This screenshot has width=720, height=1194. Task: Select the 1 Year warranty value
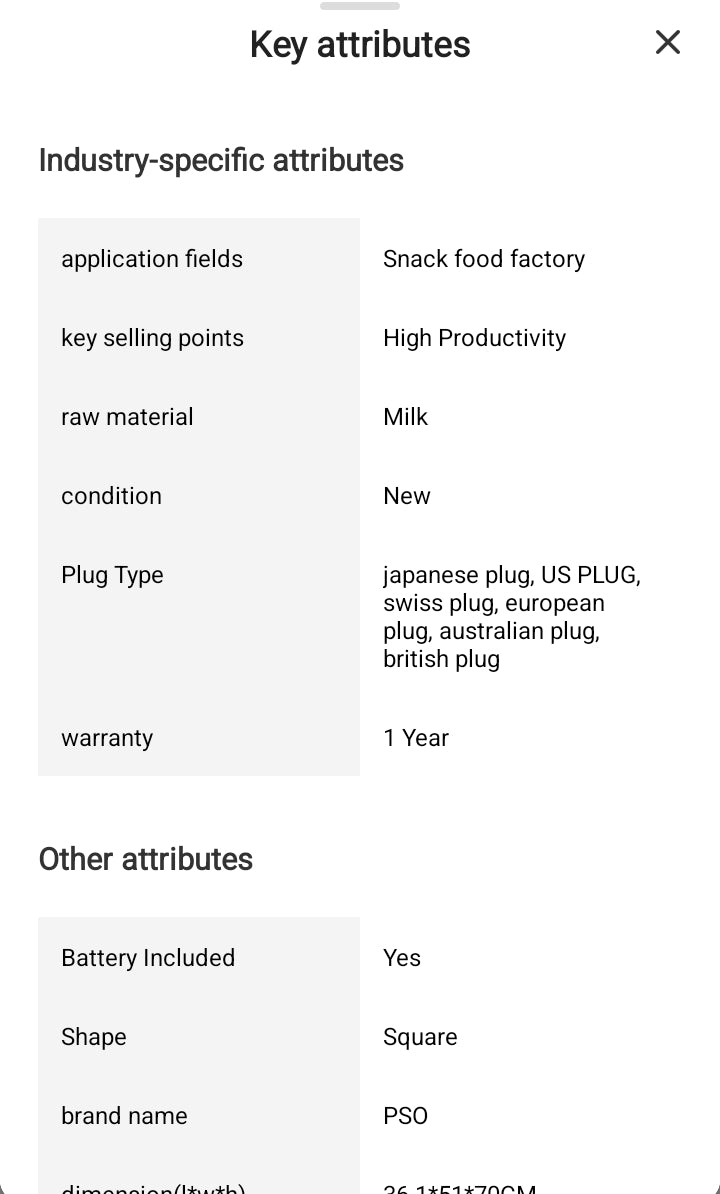[416, 738]
